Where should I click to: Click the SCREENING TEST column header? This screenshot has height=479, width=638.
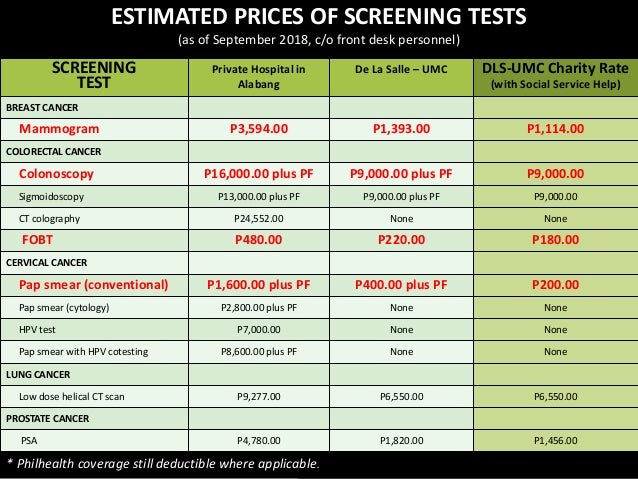(x=94, y=75)
